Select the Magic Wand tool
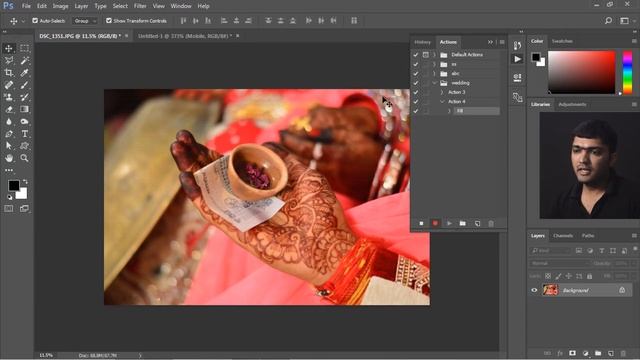 coord(24,60)
